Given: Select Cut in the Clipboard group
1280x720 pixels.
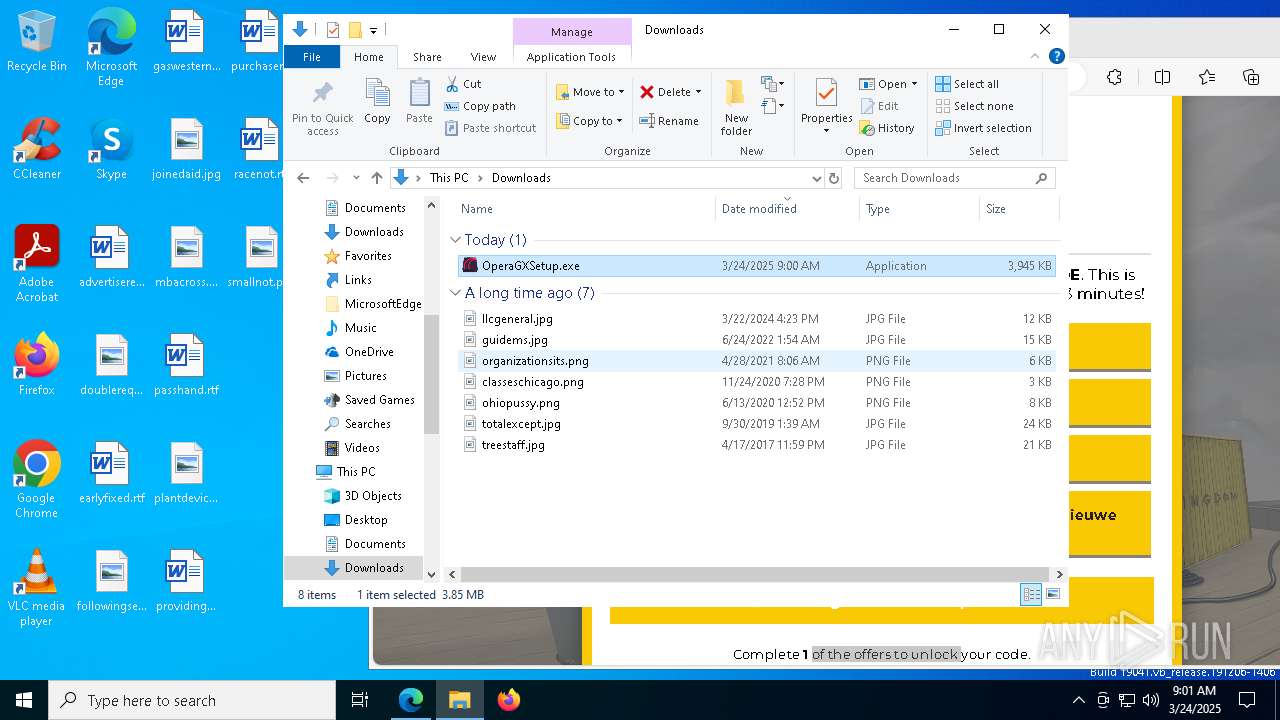Looking at the screenshot, I should 463,84.
